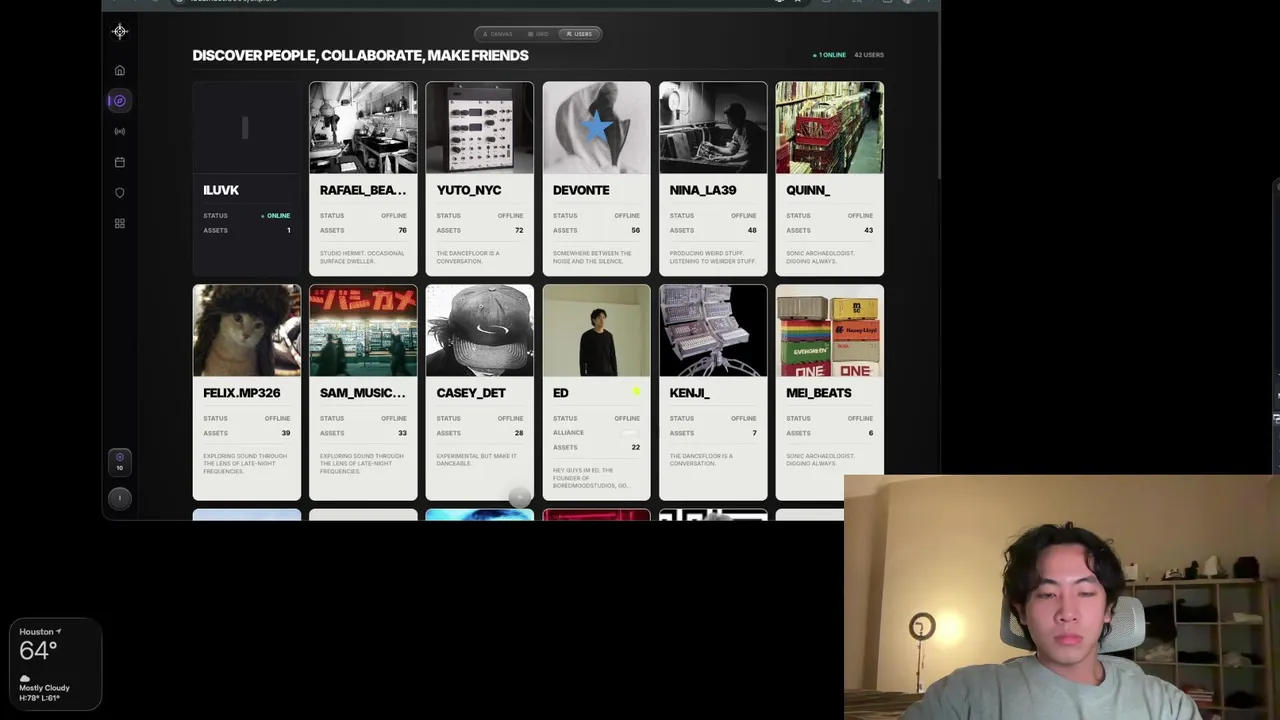
Task: Open RAFAEL_BEA... studio photo thumbnail
Action: 363,127
